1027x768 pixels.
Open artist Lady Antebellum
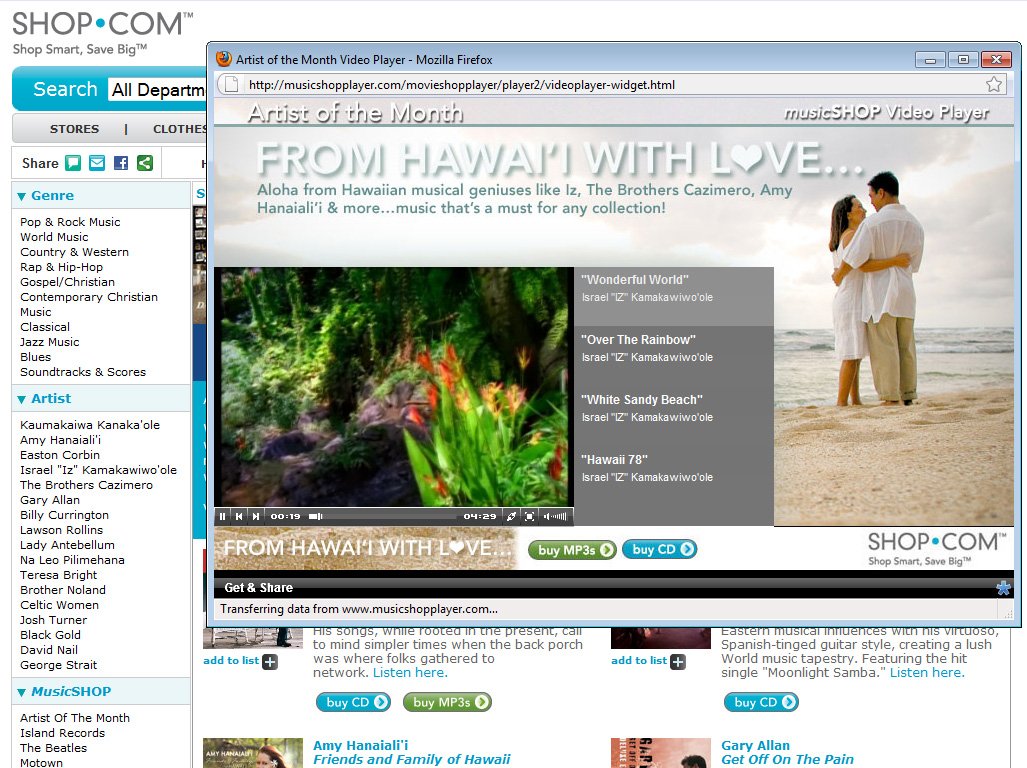(x=67, y=545)
